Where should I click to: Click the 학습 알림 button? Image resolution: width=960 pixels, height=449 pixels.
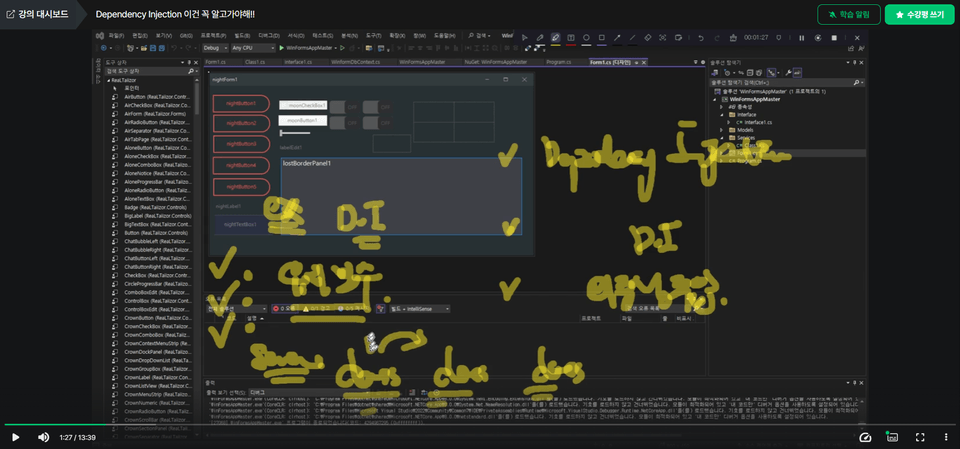click(849, 14)
